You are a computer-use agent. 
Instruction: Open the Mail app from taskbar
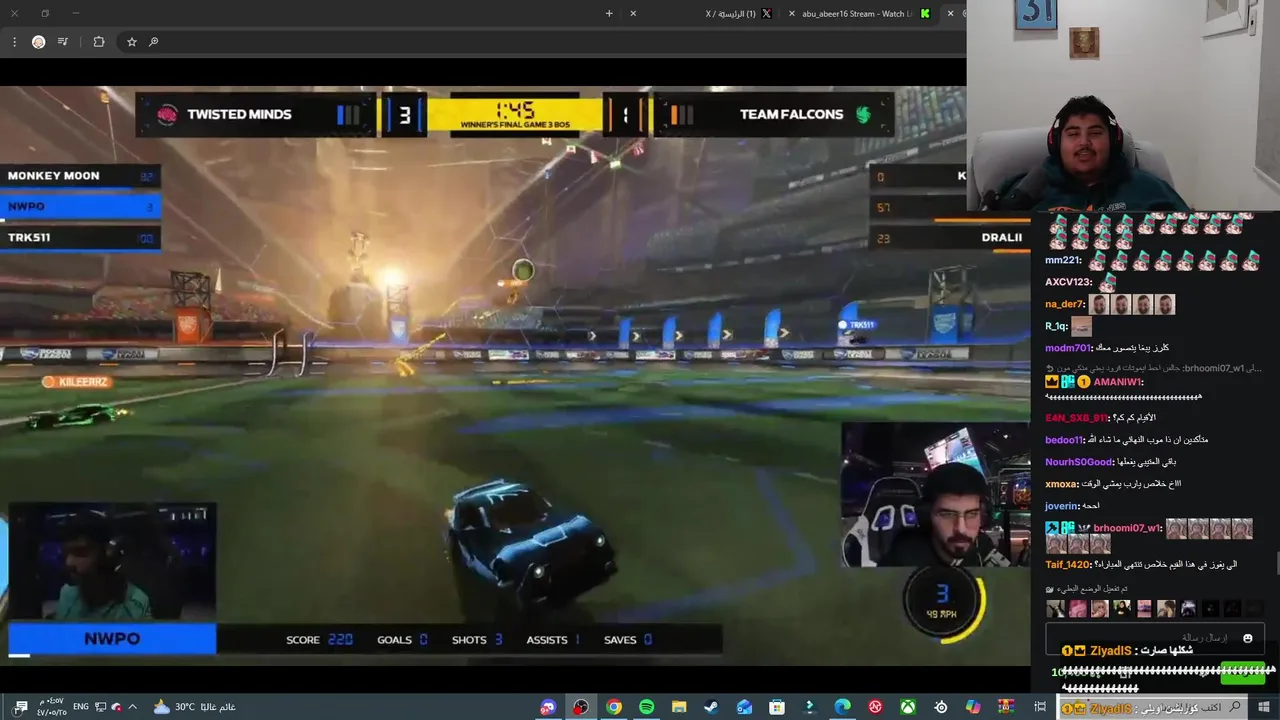(744, 707)
